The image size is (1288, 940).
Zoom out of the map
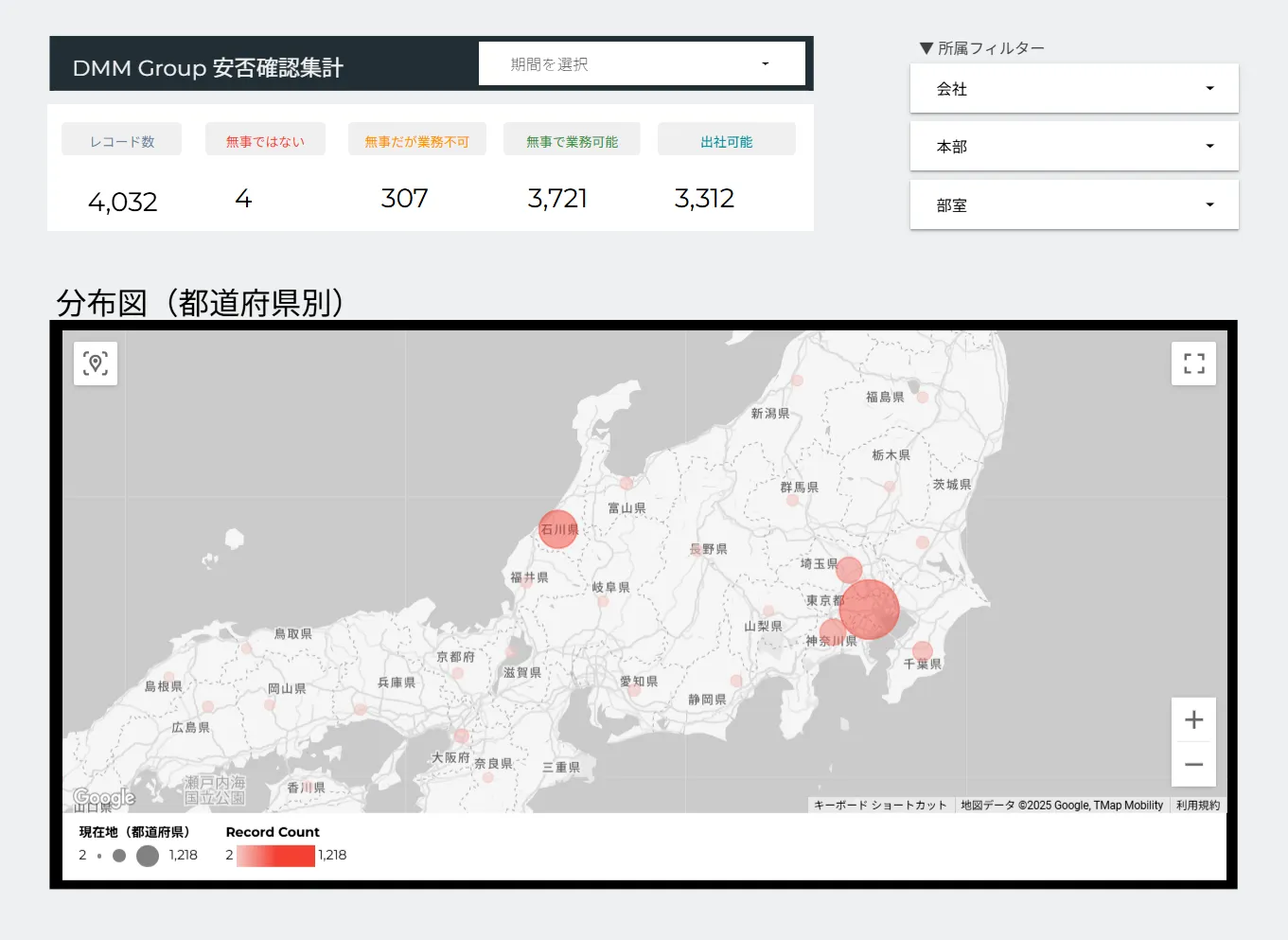(x=1193, y=765)
